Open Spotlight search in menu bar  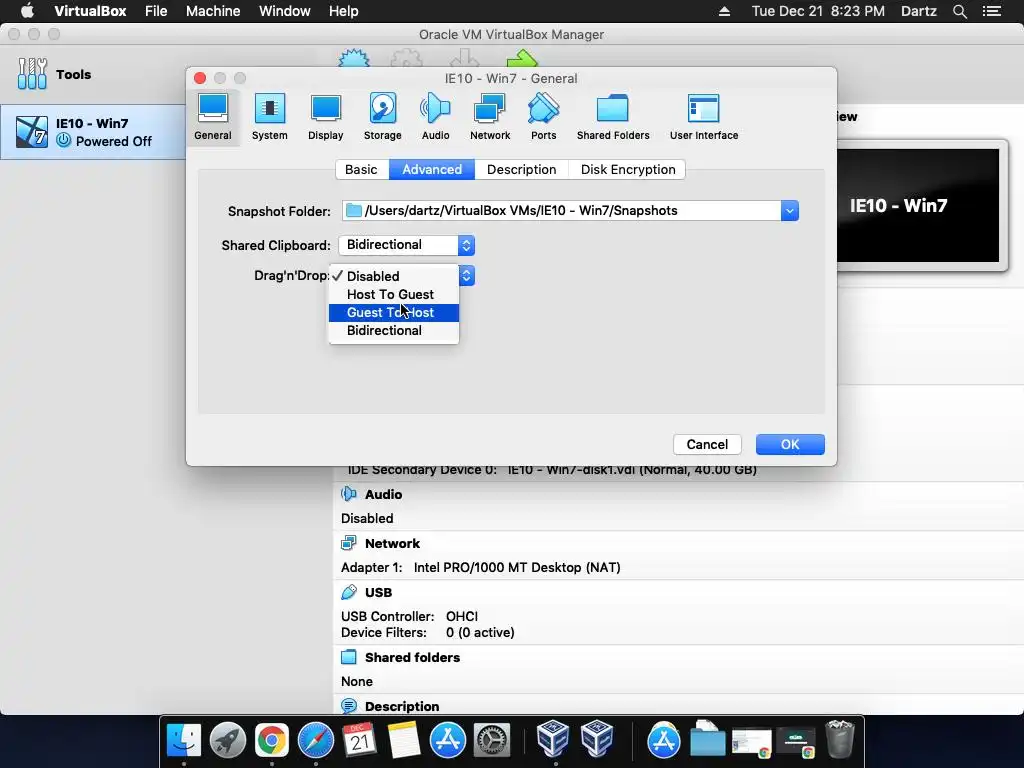coord(960,11)
